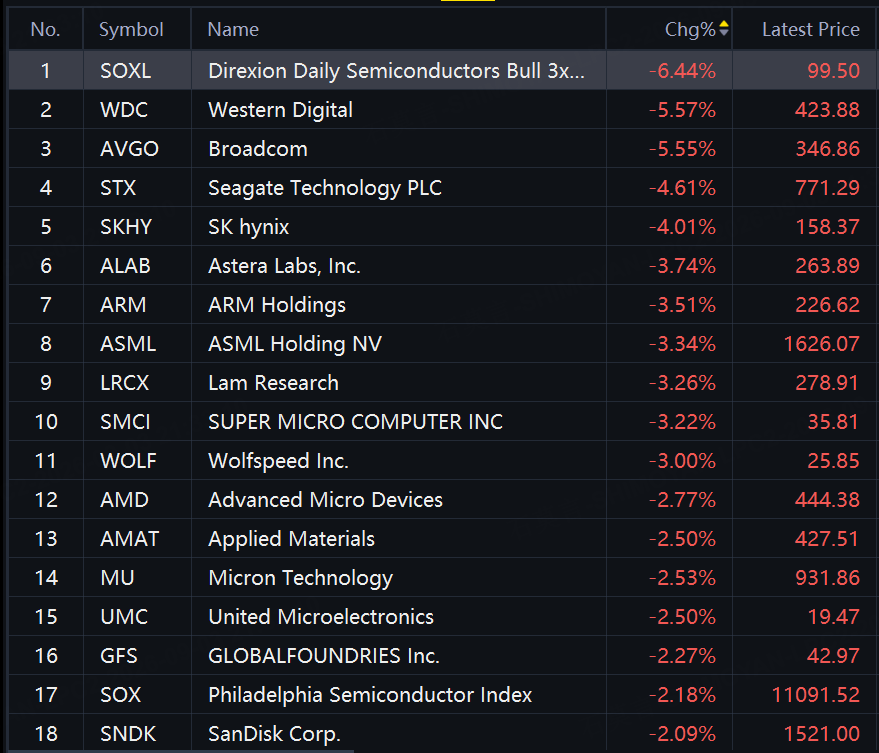
Task: Select the Lam Research row
Action: (x=443, y=382)
